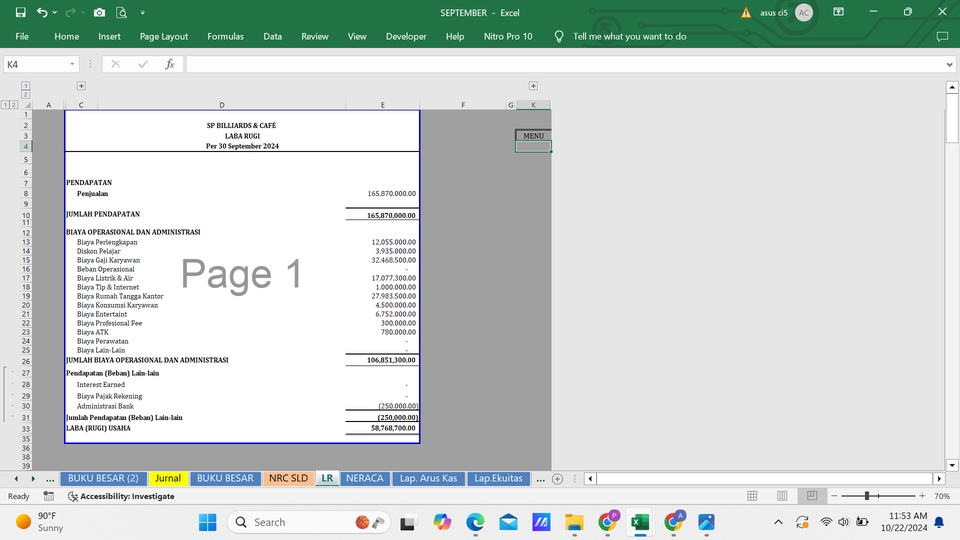Open the Undo history dropdown arrow
This screenshot has height=540, width=960.
point(54,12)
